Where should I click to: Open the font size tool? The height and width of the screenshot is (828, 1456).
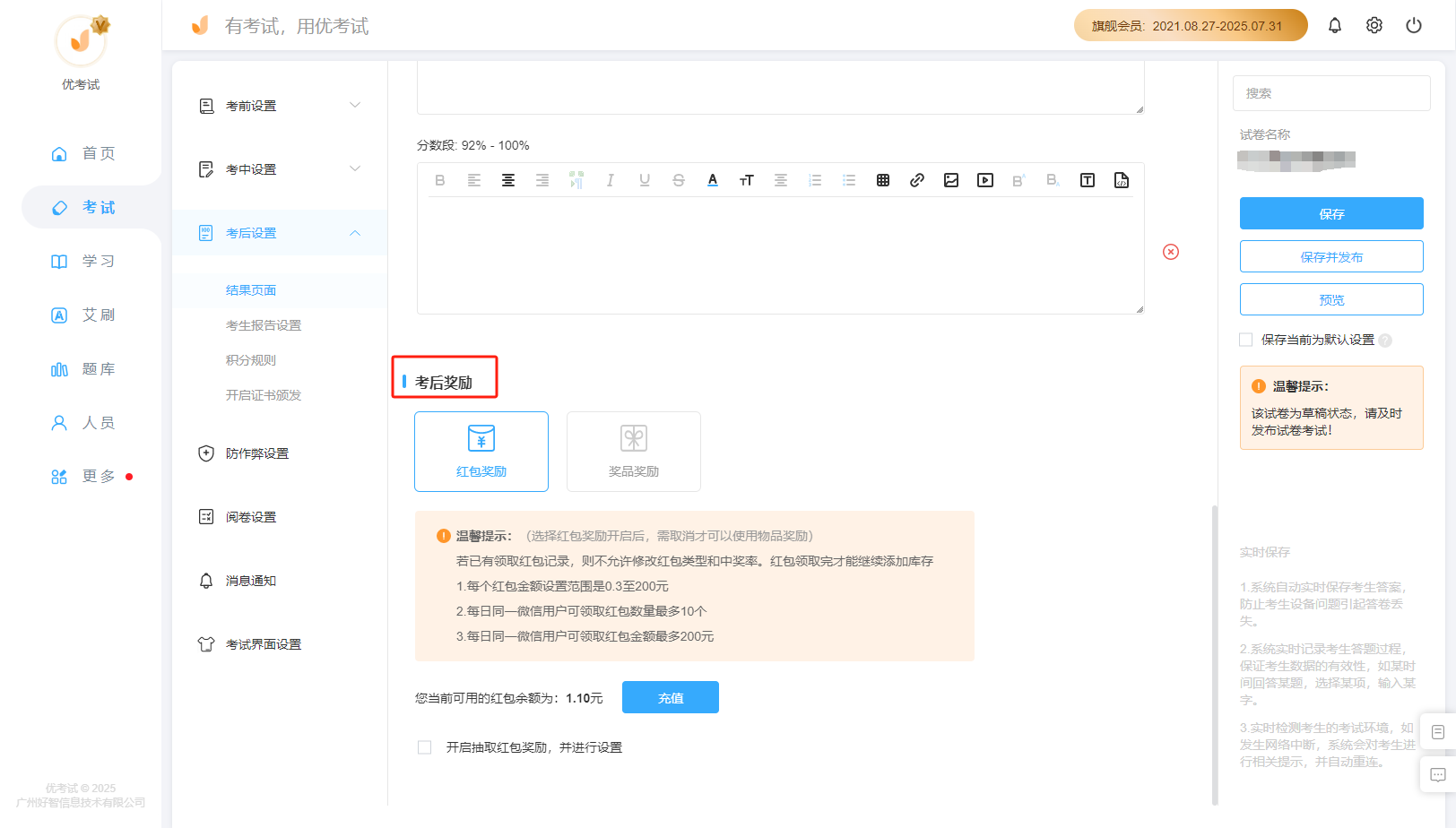tap(747, 180)
